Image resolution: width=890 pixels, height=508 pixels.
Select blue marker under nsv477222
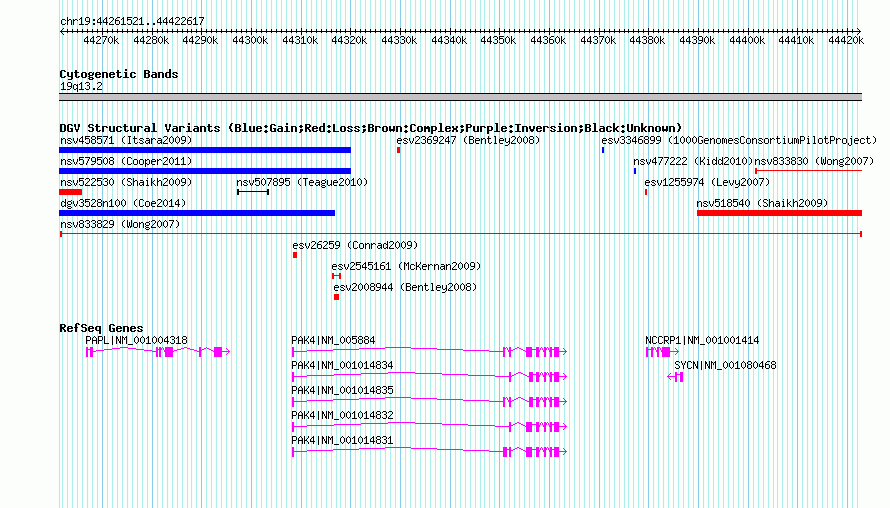pyautogui.click(x=635, y=171)
